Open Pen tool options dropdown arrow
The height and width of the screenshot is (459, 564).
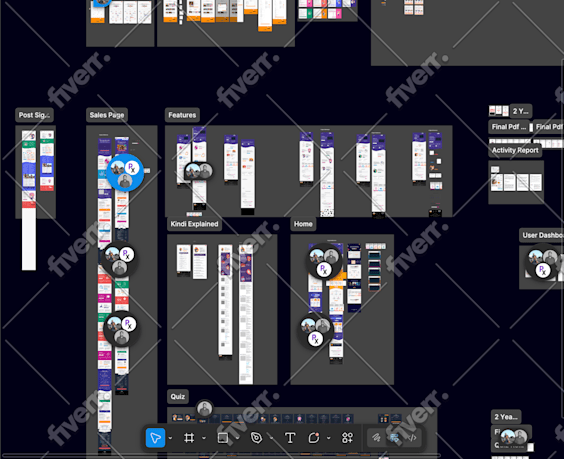point(271,438)
